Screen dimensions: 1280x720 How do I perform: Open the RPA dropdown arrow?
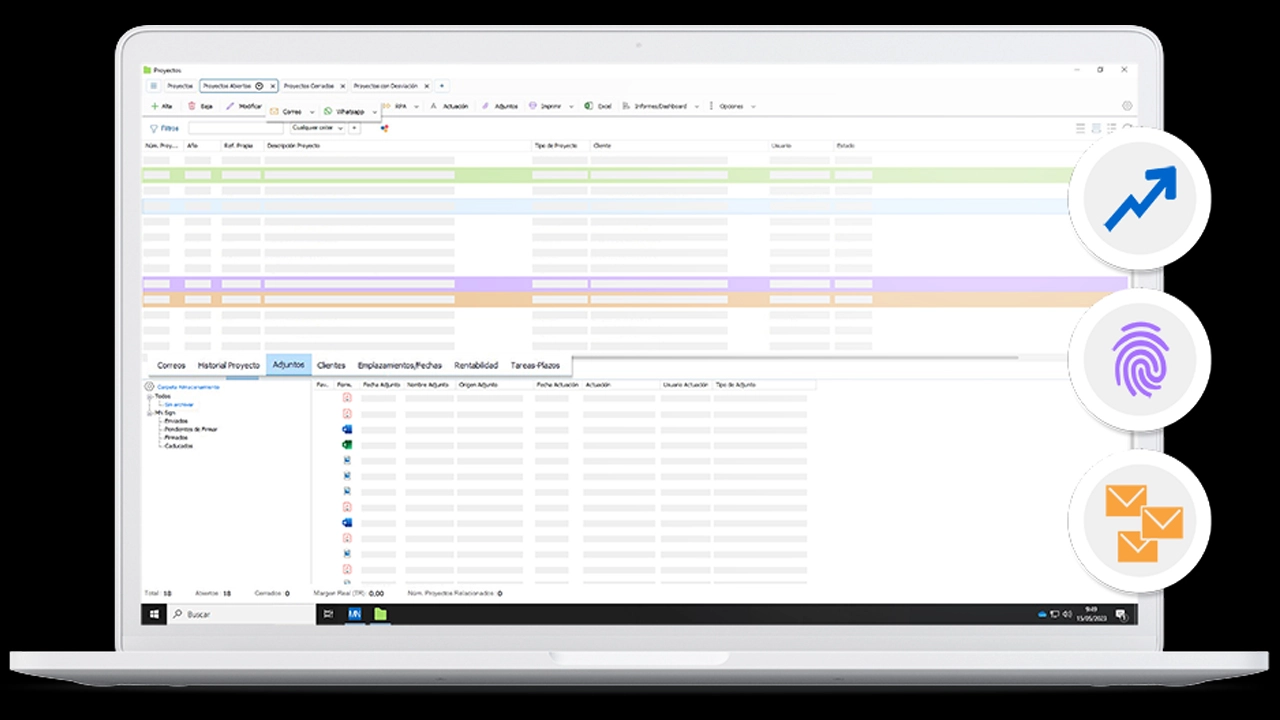415,106
